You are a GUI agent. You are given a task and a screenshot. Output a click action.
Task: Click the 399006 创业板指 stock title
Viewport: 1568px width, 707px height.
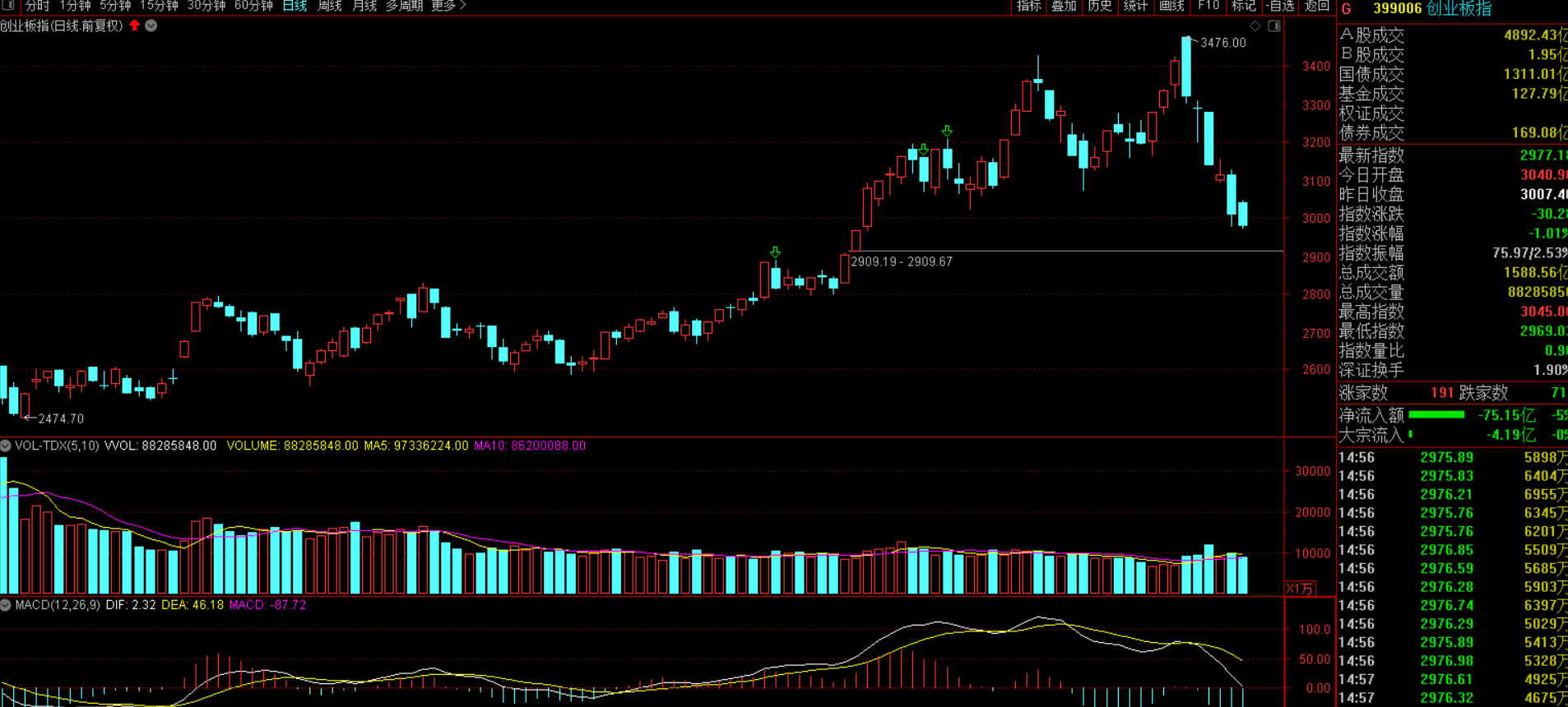tap(1432, 9)
